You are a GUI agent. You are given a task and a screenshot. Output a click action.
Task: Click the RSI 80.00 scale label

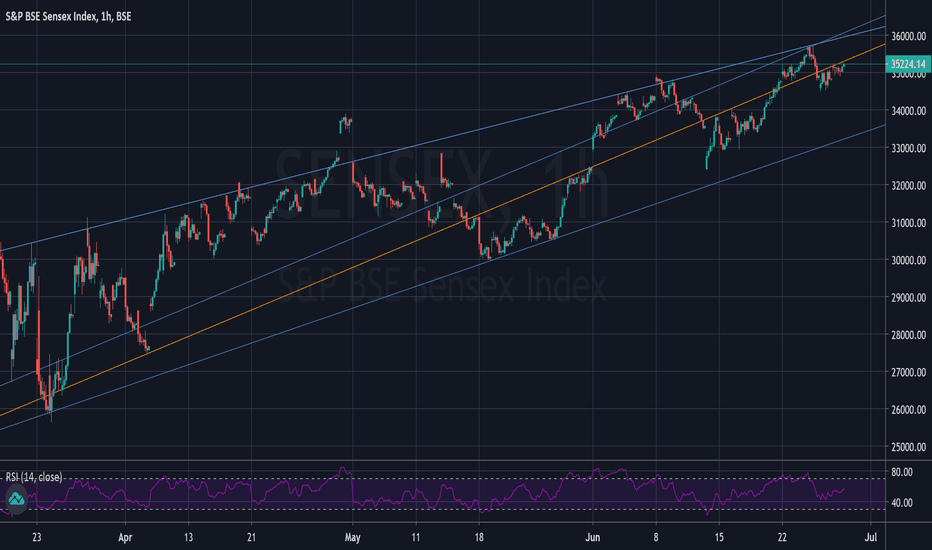pyautogui.click(x=902, y=472)
